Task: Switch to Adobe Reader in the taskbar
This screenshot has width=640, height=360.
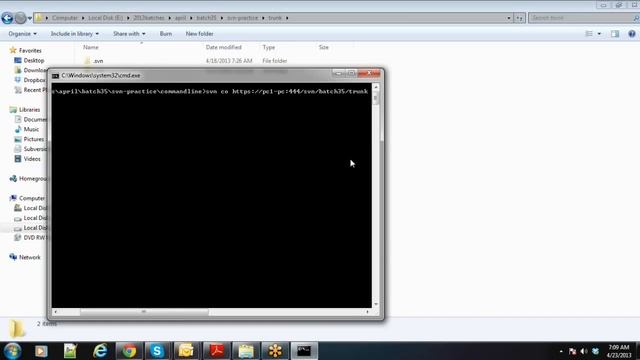Action: [x=216, y=351]
